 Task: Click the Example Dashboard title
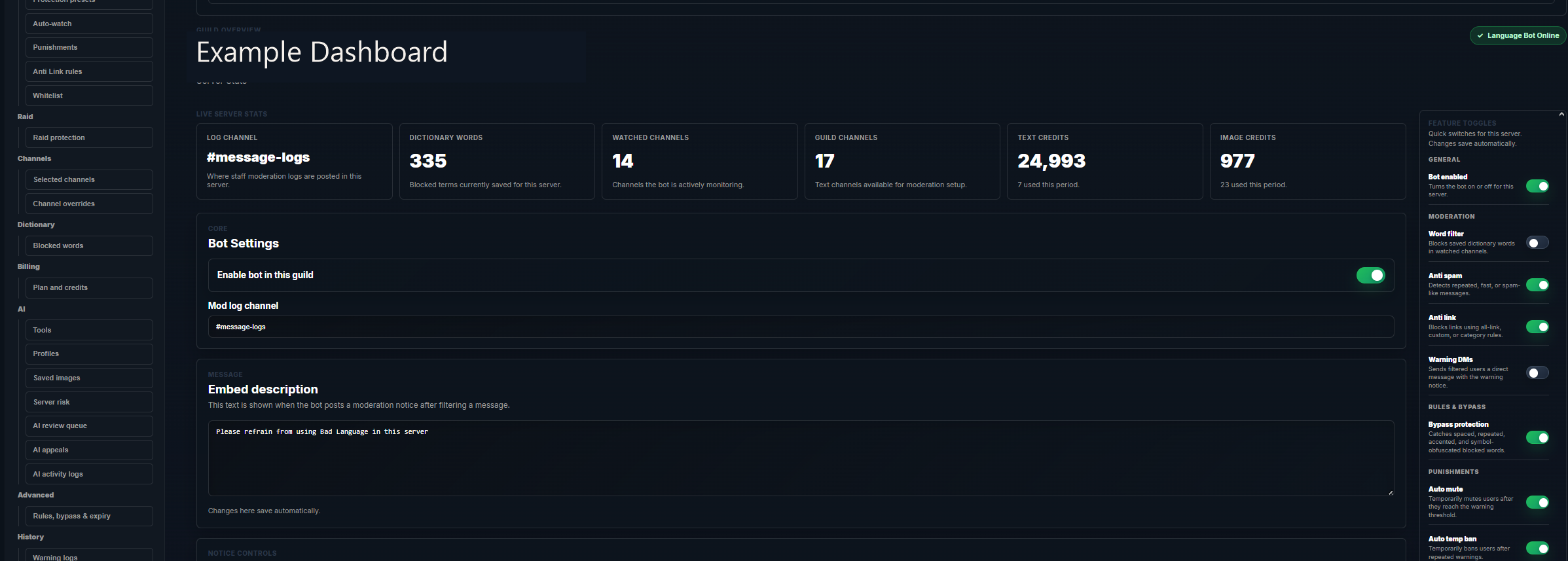click(322, 52)
